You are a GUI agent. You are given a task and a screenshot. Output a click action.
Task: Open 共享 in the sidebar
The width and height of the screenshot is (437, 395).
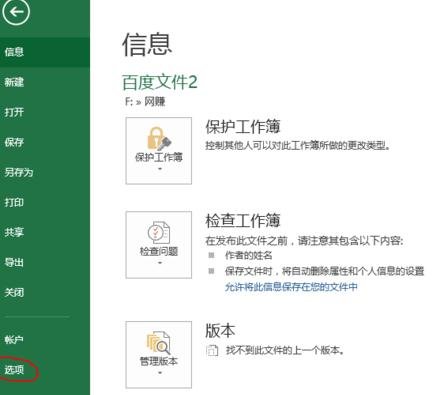[x=45, y=232]
